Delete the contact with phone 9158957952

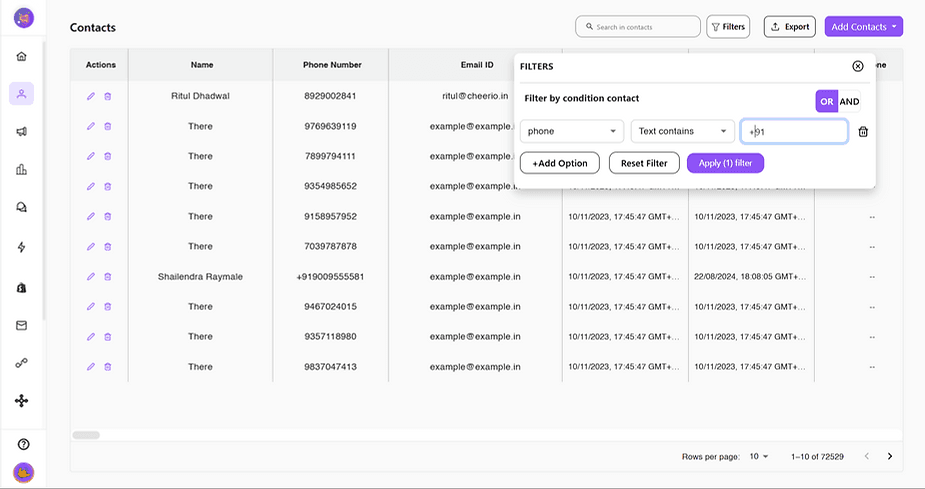pyautogui.click(x=107, y=216)
